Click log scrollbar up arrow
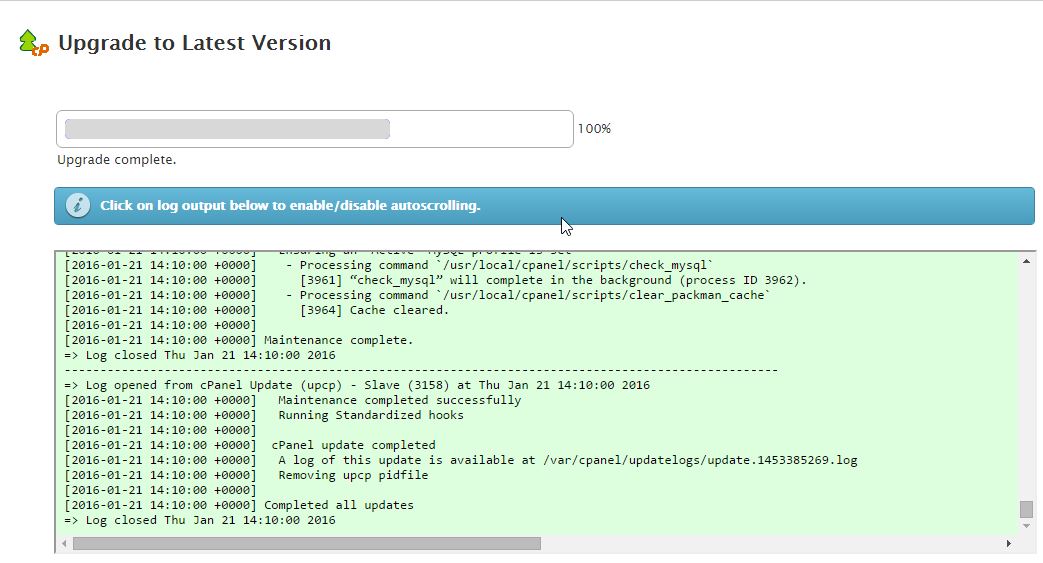This screenshot has width=1043, height=563. pos(1026,262)
